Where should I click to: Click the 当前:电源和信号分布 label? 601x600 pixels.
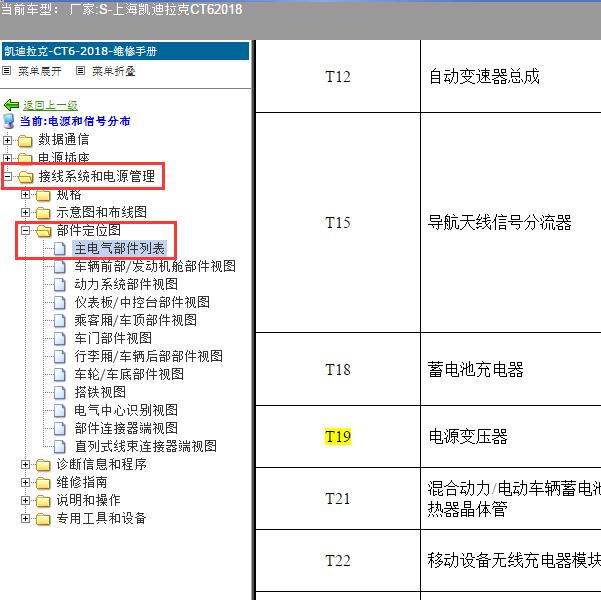(x=75, y=121)
